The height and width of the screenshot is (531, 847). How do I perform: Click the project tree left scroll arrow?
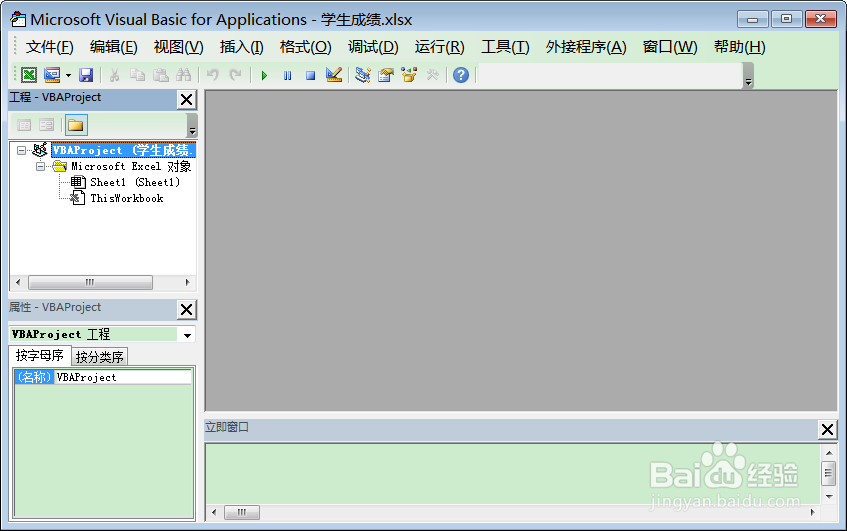coord(18,282)
